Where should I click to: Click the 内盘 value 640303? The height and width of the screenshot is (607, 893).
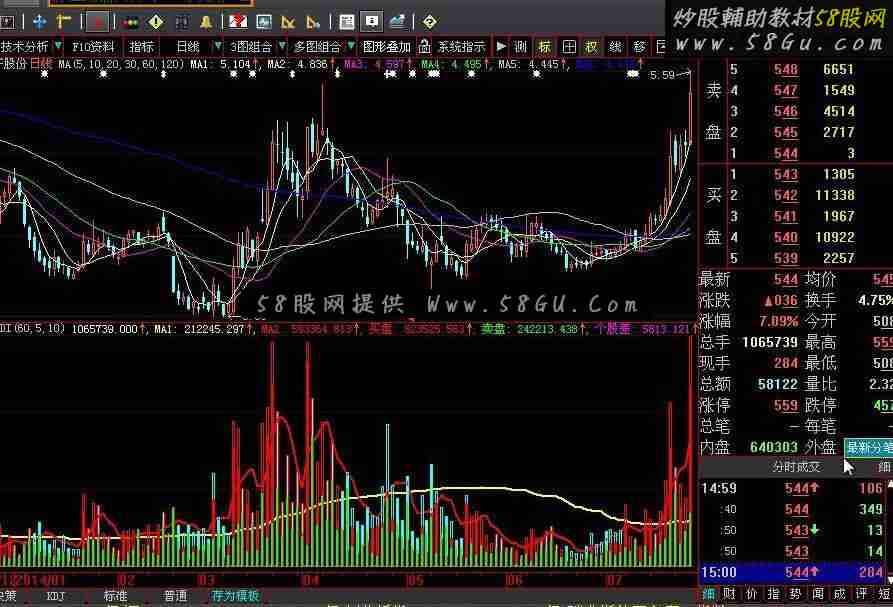point(773,447)
